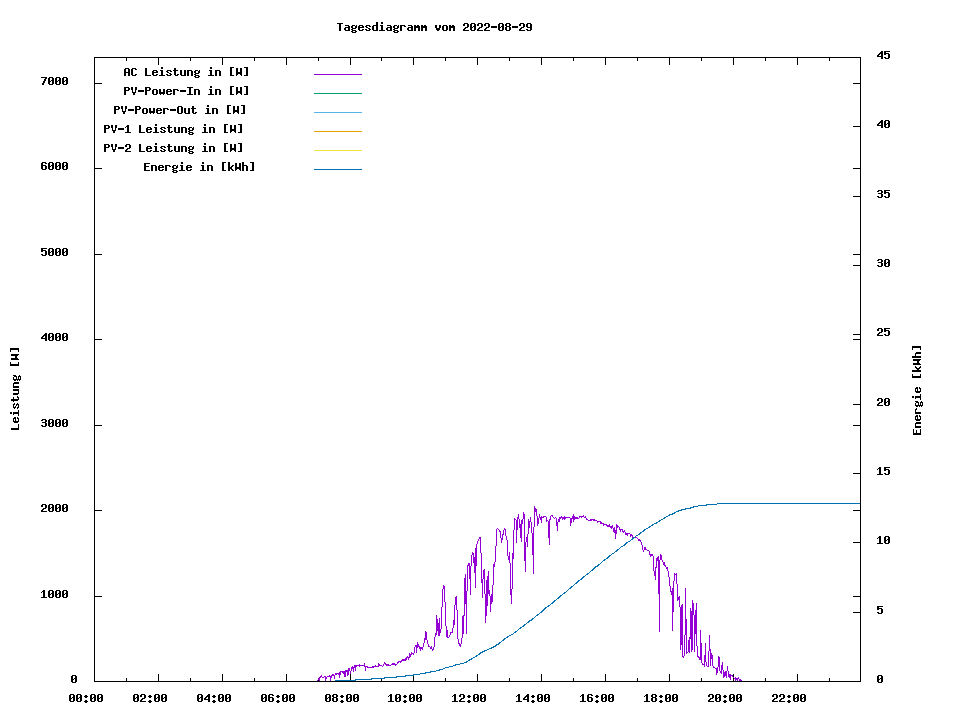Click the 45 tick on the energy axis
The image size is (960, 720).
(884, 55)
